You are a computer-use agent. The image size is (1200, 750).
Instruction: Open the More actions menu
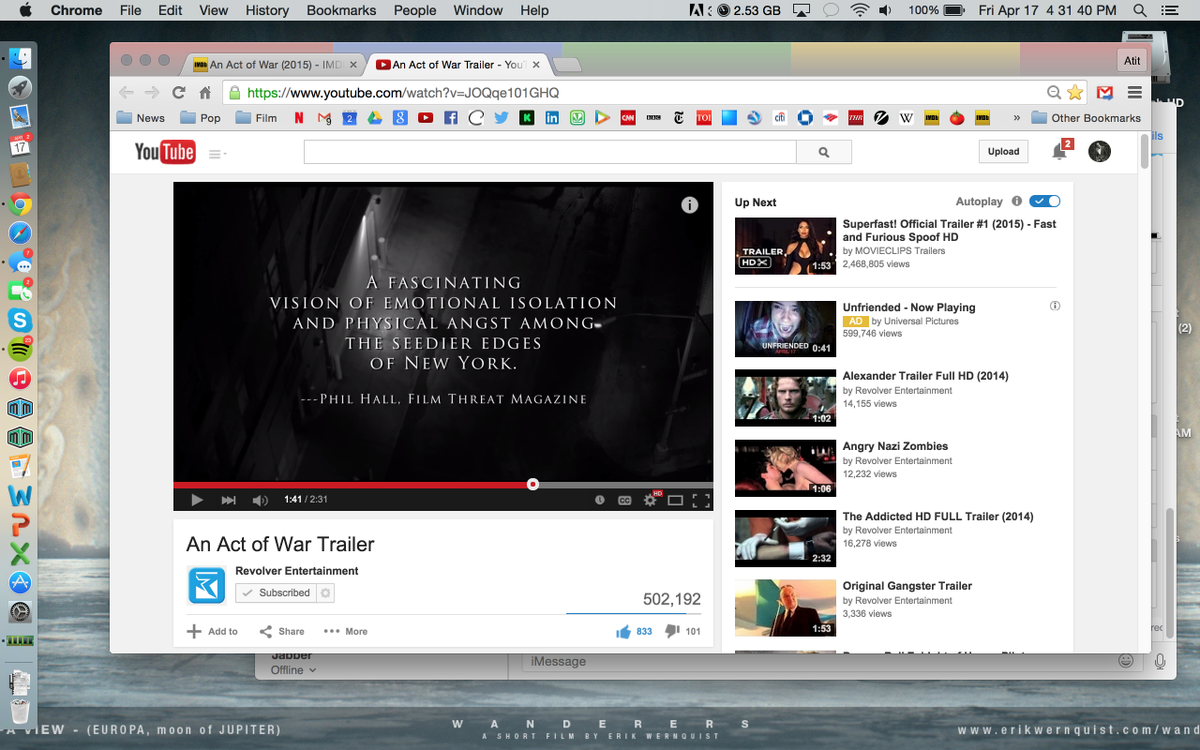[346, 631]
